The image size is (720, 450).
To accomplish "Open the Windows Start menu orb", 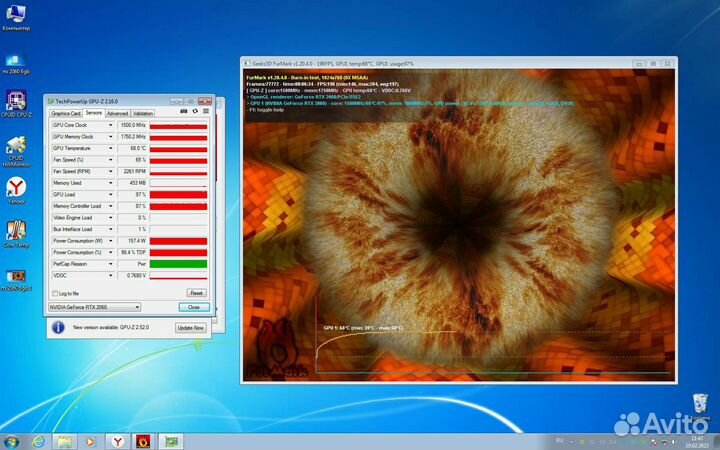I will pyautogui.click(x=11, y=442).
